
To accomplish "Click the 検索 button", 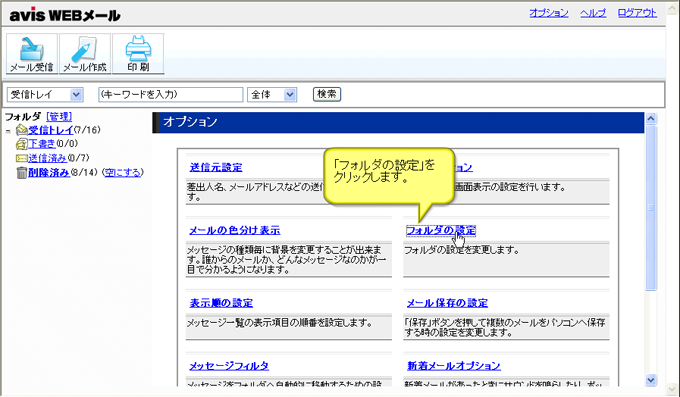I will (327, 94).
